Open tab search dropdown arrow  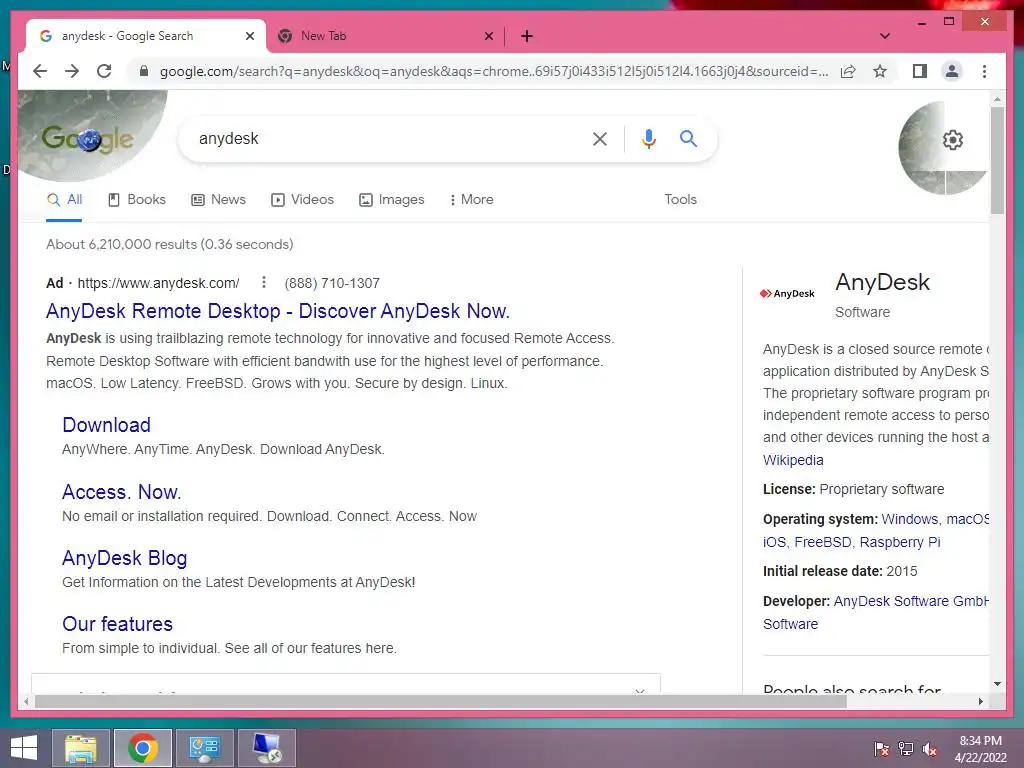pos(885,36)
